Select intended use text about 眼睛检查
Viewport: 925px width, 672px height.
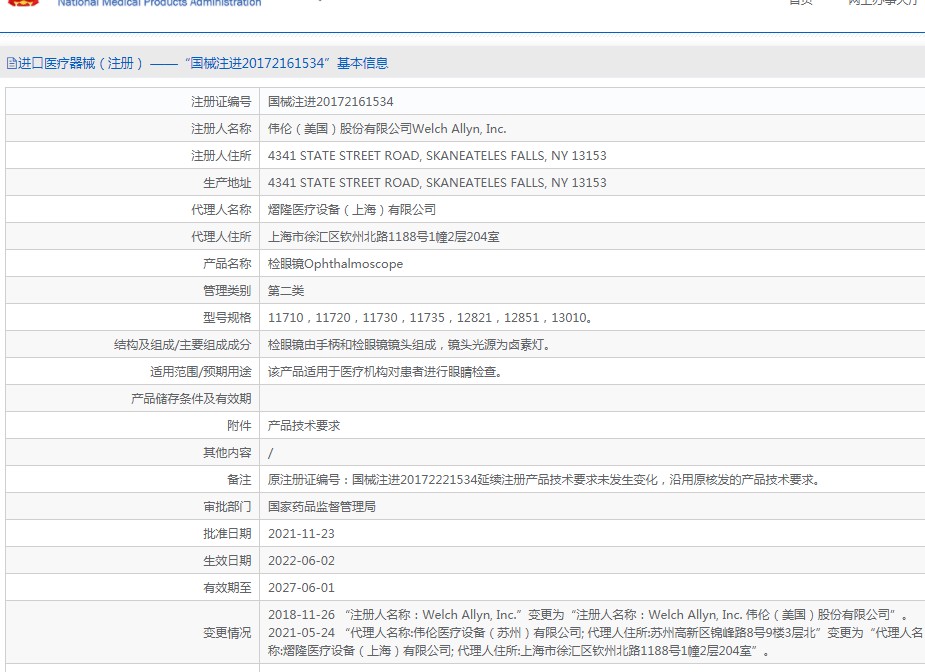[x=385, y=372]
